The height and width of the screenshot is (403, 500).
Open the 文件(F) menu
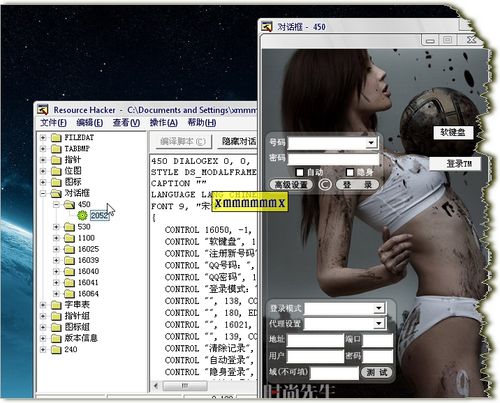point(53,123)
